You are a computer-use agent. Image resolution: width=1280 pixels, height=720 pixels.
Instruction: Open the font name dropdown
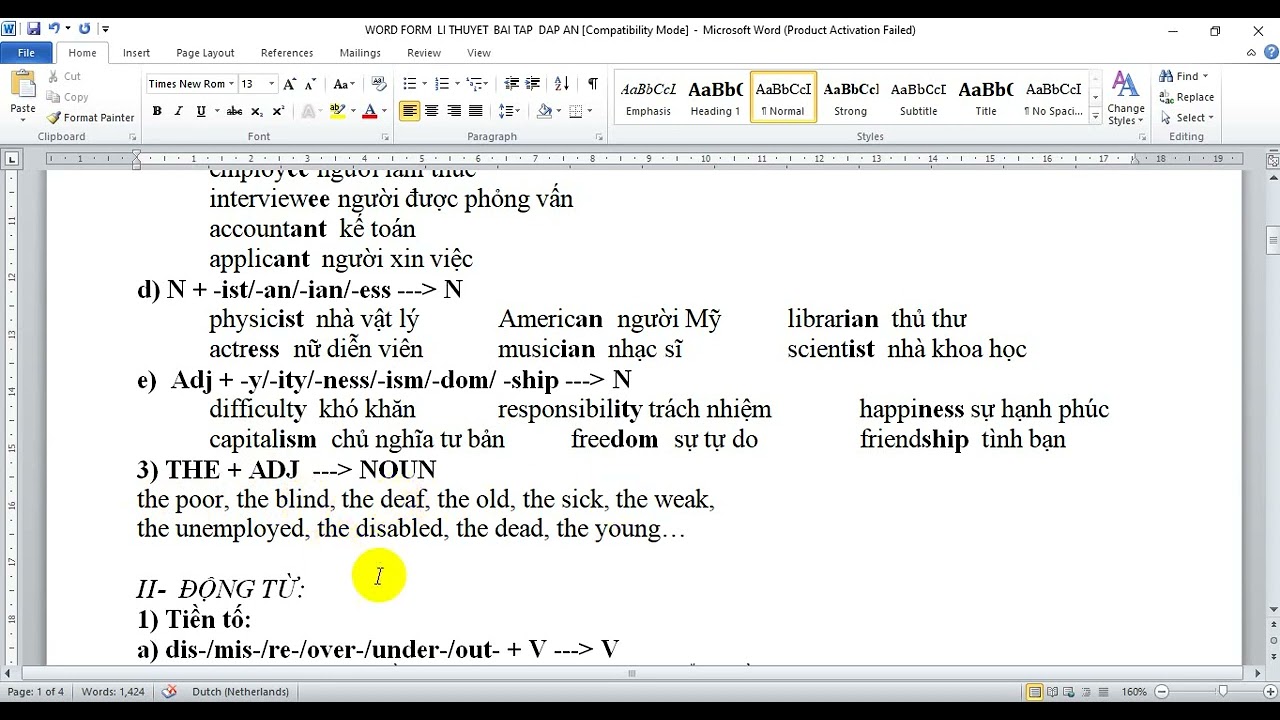[x=232, y=84]
